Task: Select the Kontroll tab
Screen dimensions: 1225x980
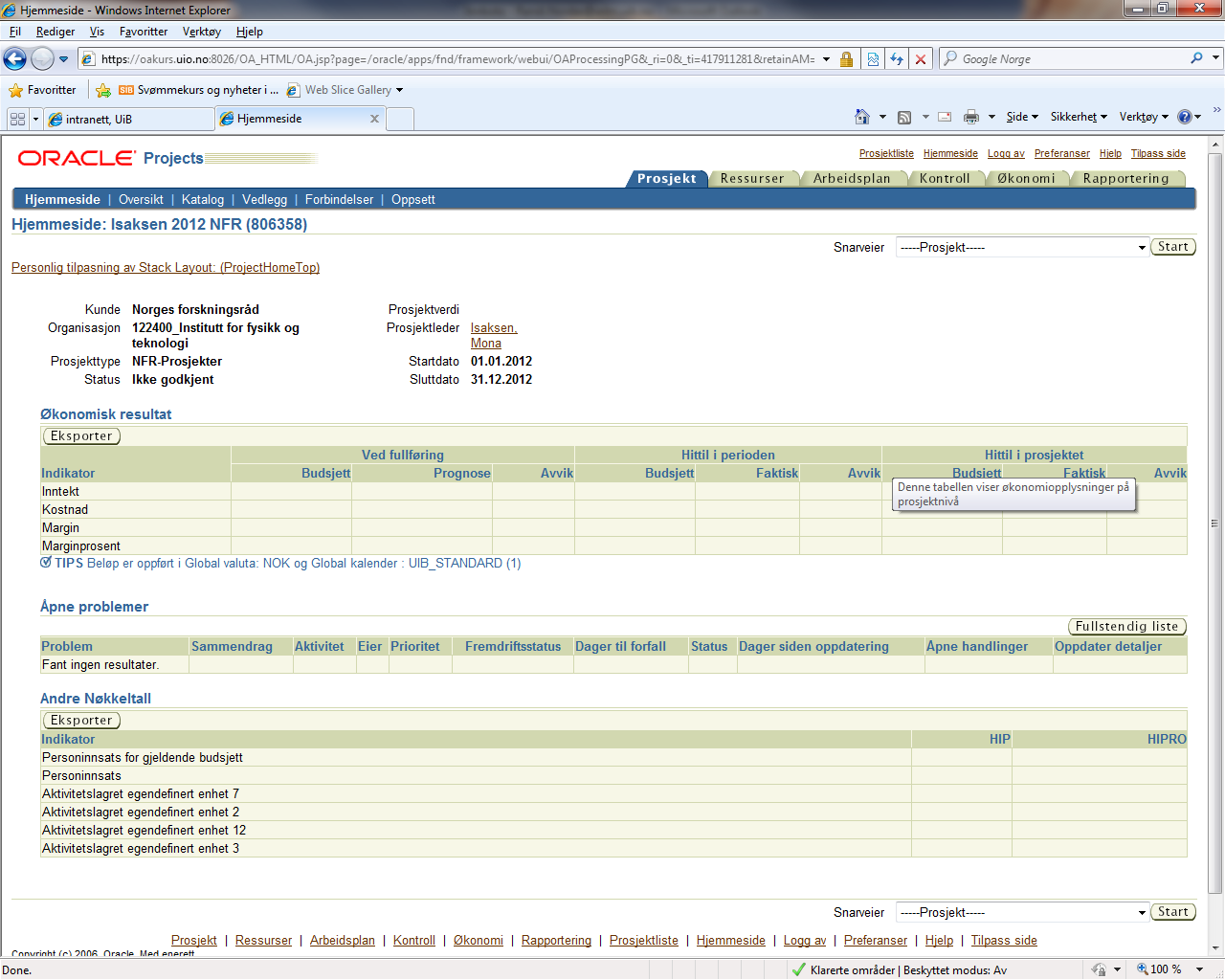Action: coord(945,179)
